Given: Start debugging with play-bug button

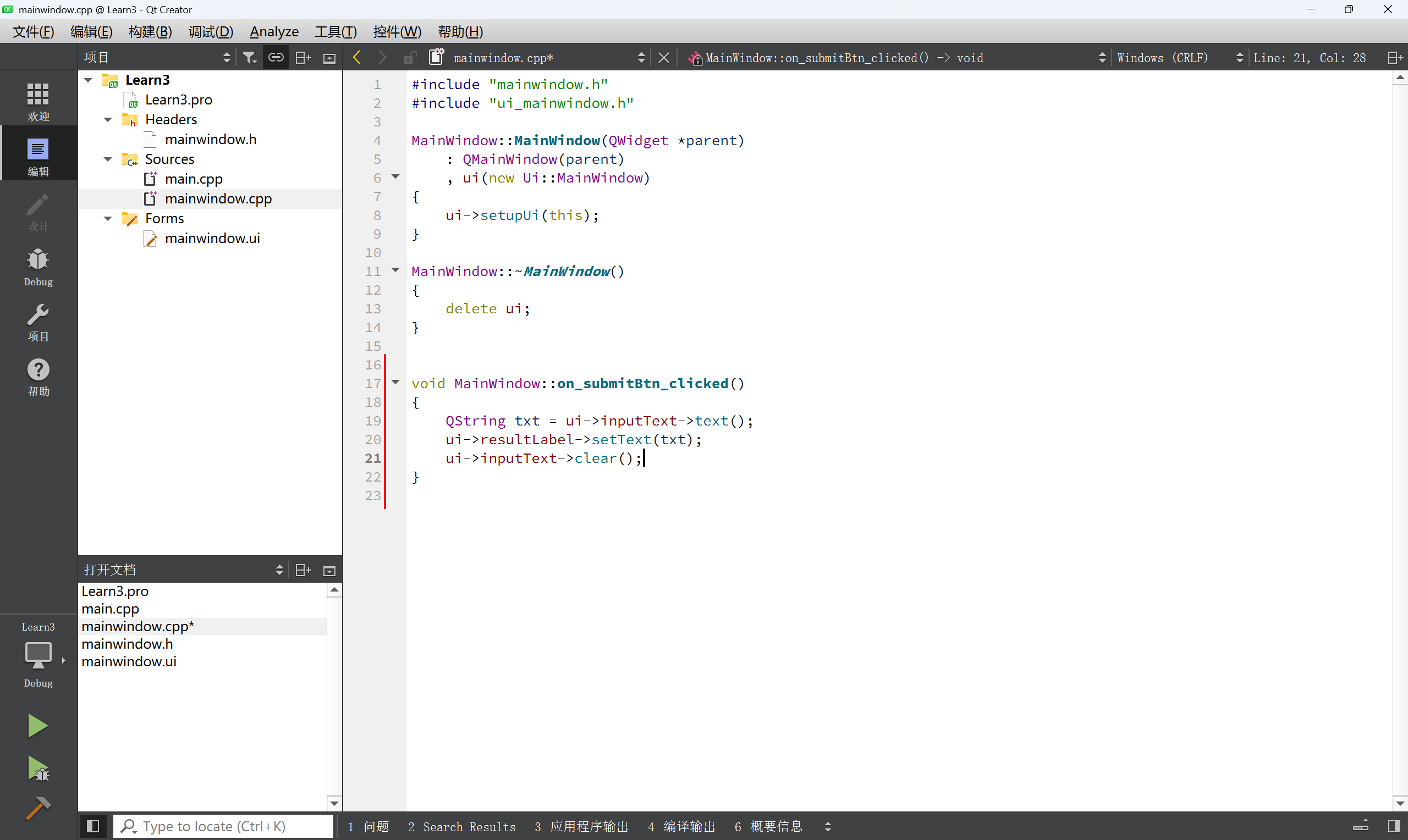Looking at the screenshot, I should click(38, 769).
